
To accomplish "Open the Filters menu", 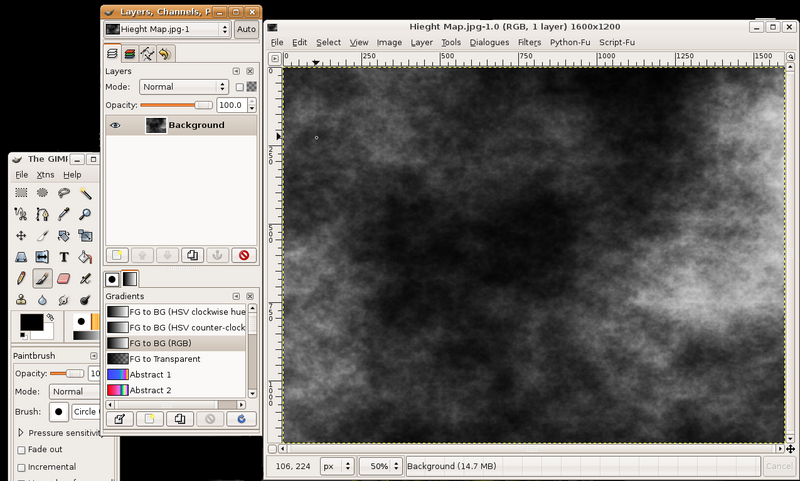I will pyautogui.click(x=529, y=42).
